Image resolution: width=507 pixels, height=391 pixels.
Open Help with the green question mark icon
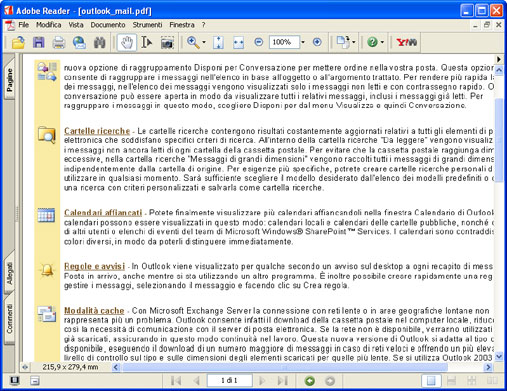(372, 42)
